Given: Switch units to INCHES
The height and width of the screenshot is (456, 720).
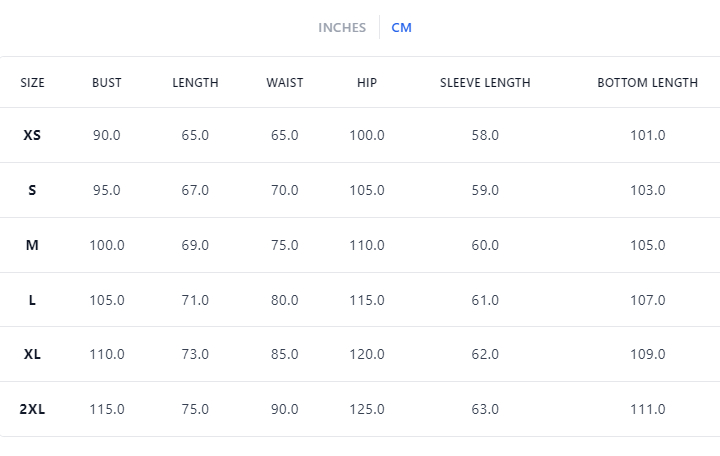Looking at the screenshot, I should pyautogui.click(x=342, y=28).
